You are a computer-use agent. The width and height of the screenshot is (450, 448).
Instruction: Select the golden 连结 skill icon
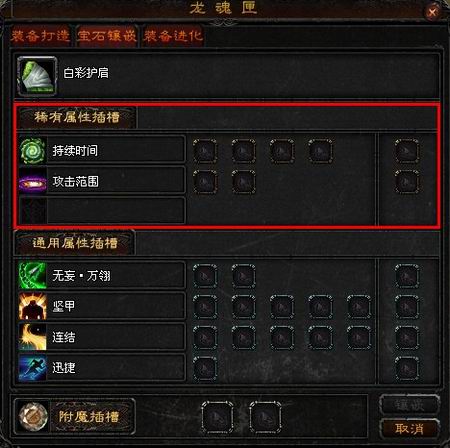coord(32,337)
